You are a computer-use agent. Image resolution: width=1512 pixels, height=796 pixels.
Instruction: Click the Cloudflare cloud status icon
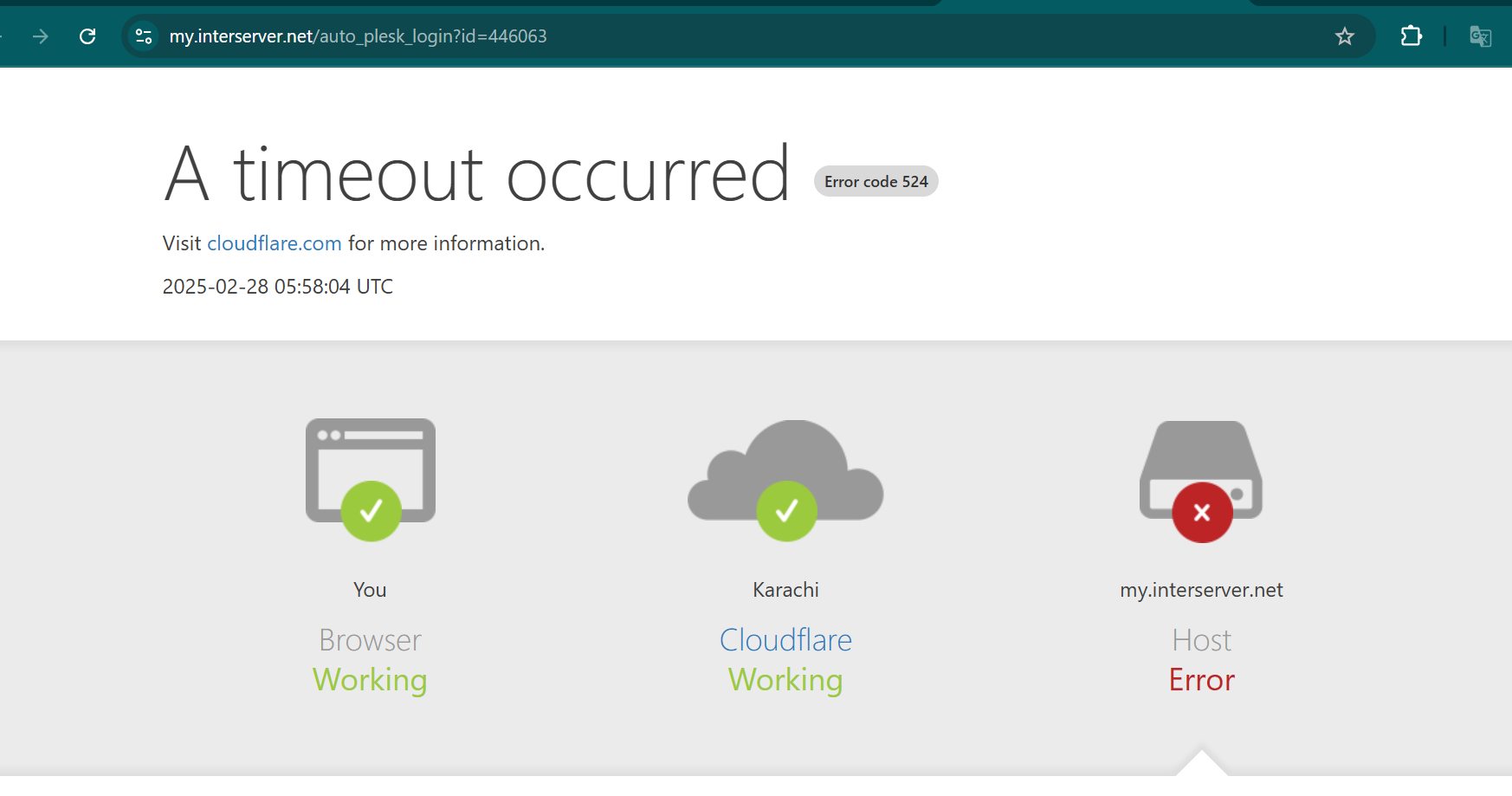785,480
